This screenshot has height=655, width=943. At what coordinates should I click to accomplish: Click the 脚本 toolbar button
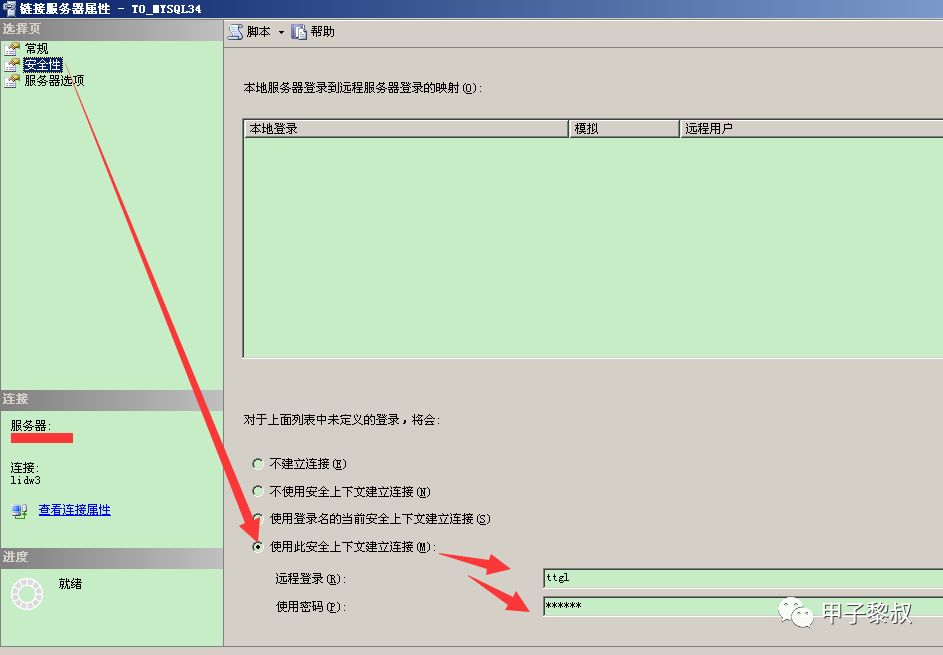259,31
